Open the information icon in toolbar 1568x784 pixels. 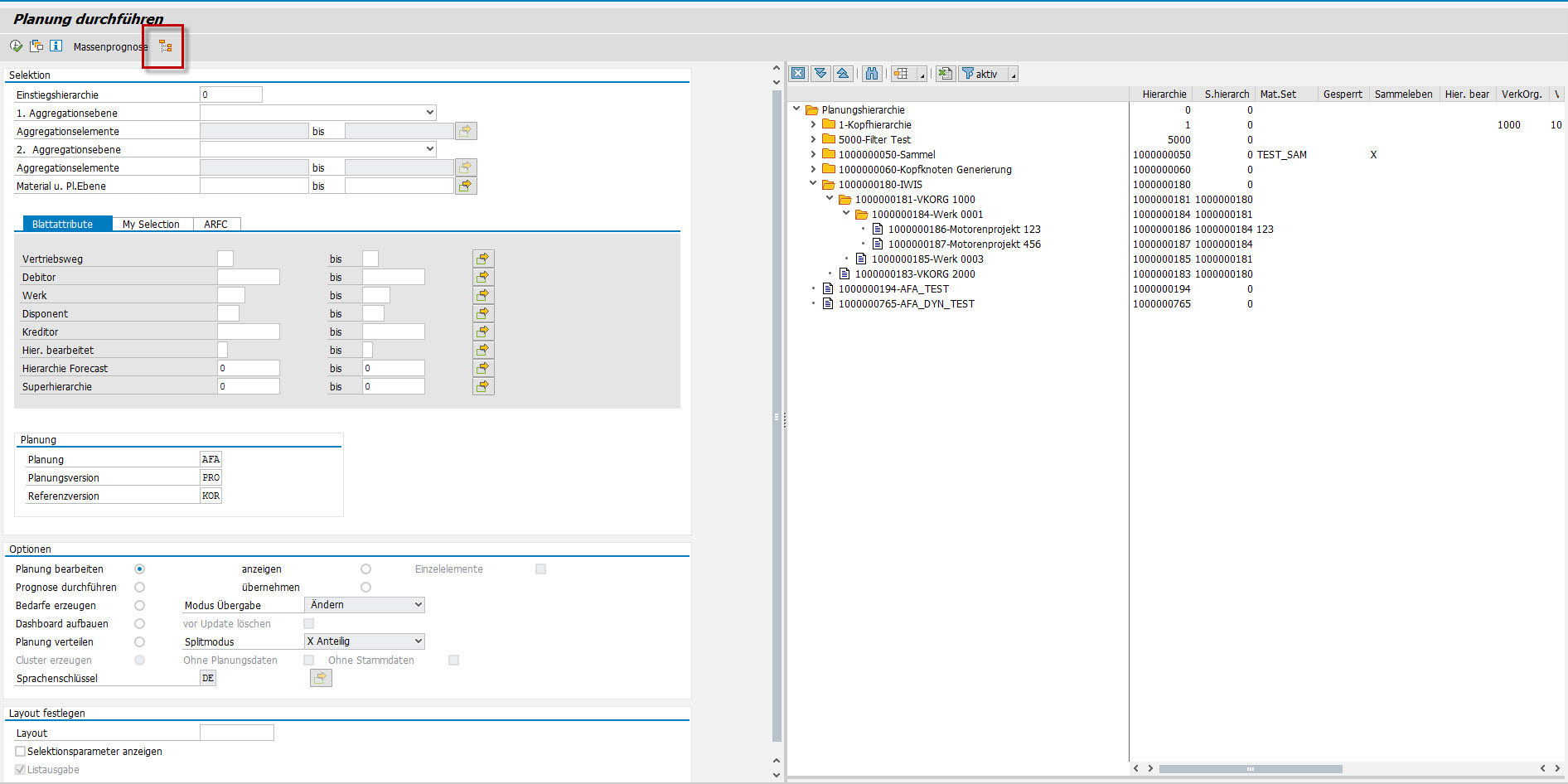pos(56,46)
